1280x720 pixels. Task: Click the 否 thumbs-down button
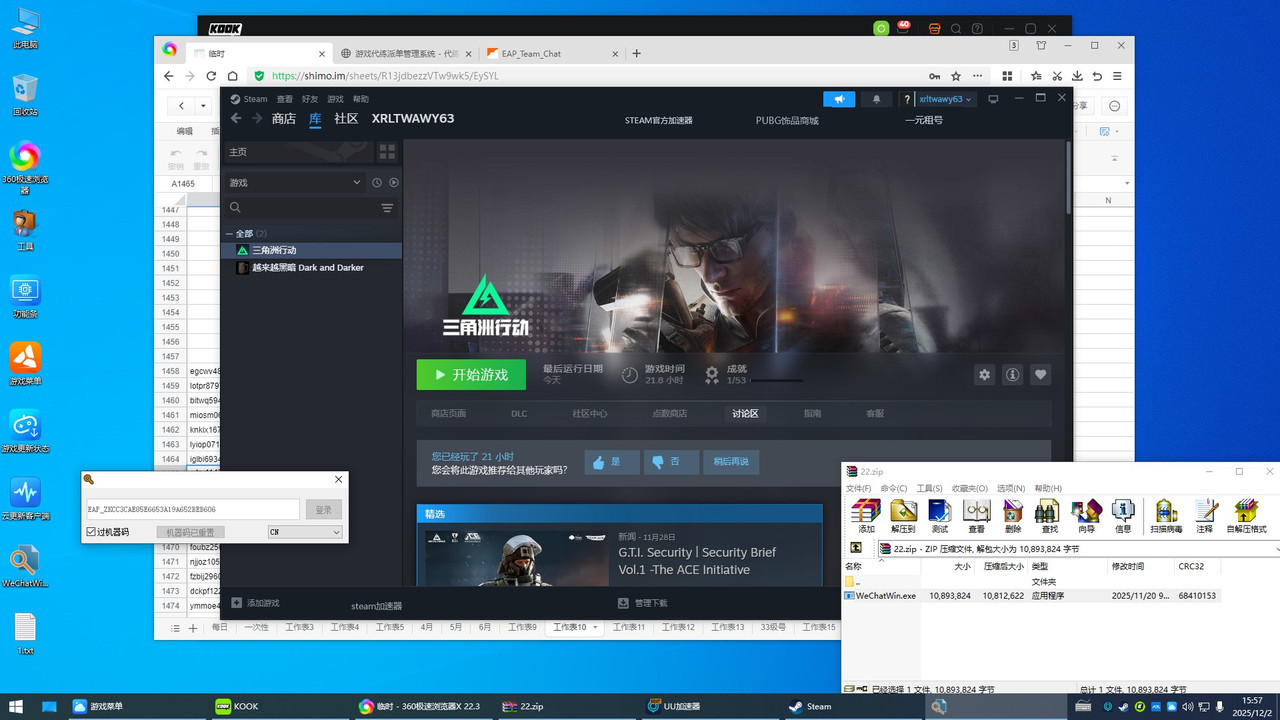point(671,462)
